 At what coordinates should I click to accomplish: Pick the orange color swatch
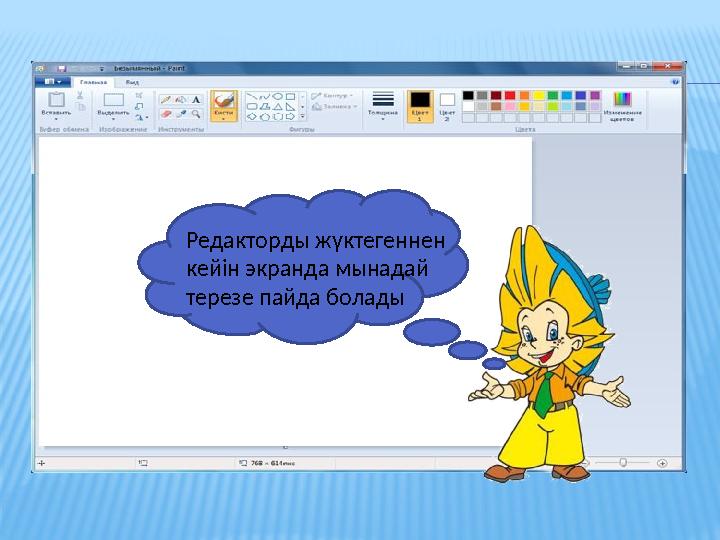[524, 96]
